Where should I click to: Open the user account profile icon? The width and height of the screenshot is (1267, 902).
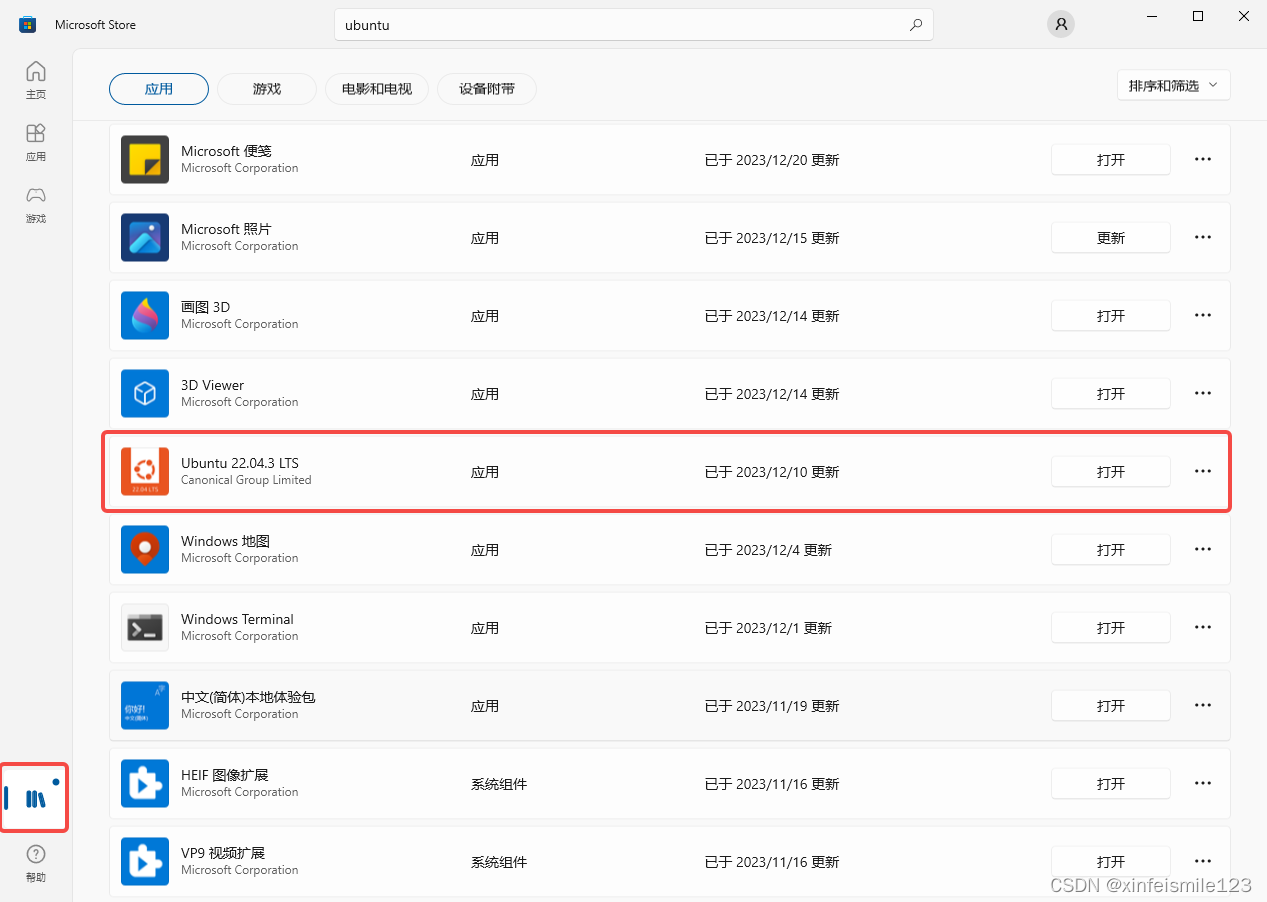click(1061, 24)
